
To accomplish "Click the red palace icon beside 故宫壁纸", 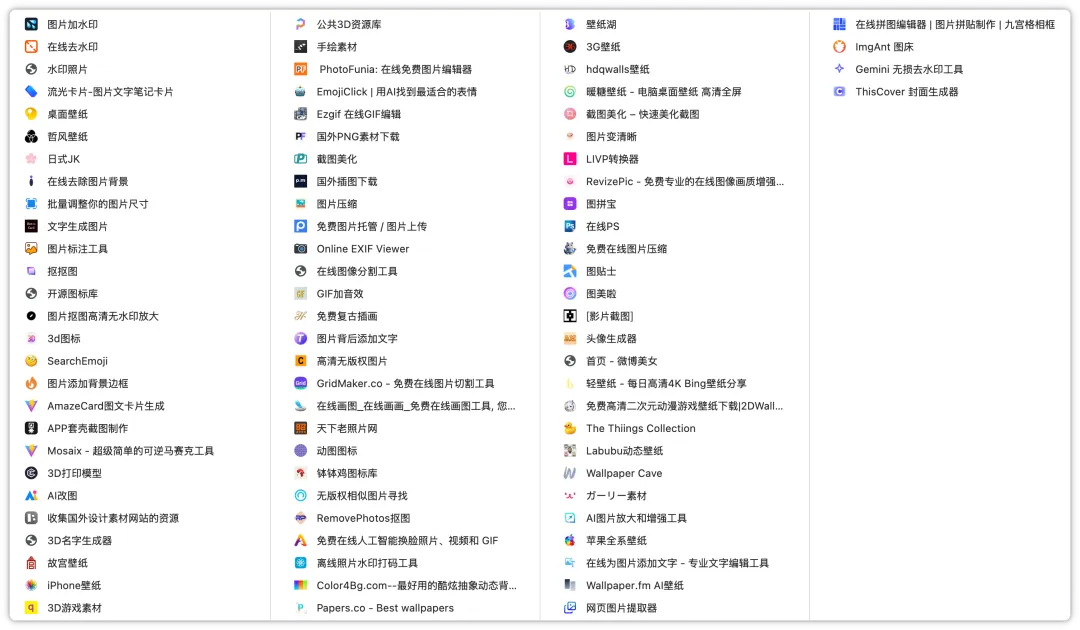I will (x=31, y=563).
